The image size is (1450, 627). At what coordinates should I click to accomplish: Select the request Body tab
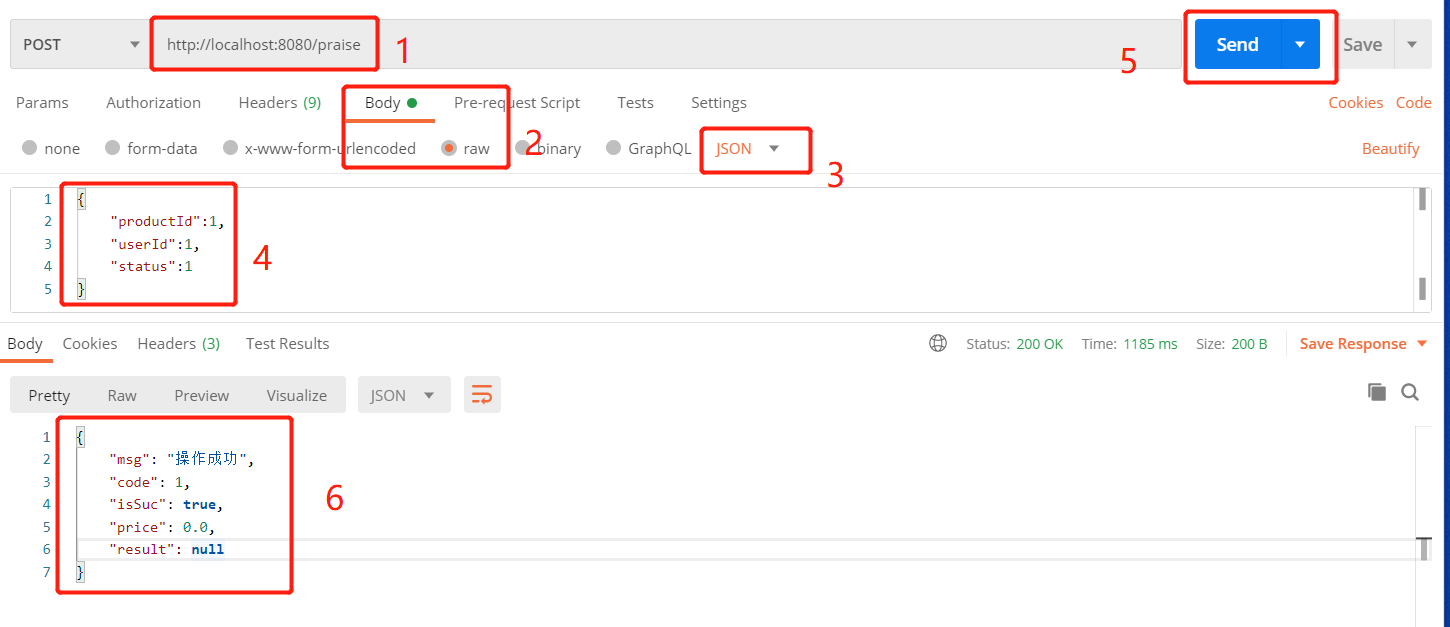pos(390,103)
